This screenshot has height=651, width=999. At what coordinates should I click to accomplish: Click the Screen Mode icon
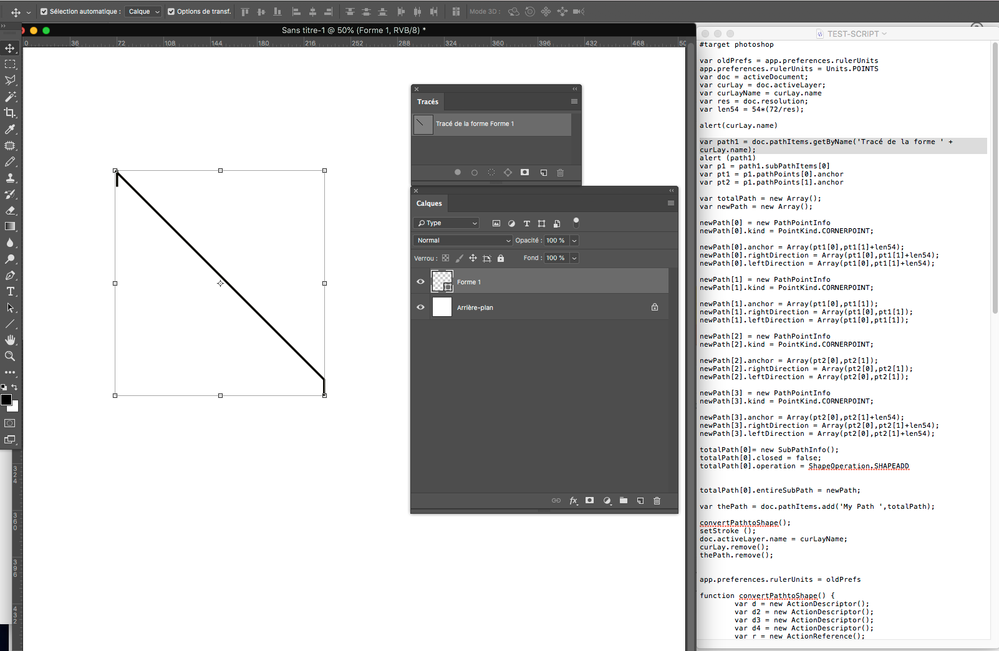10,440
